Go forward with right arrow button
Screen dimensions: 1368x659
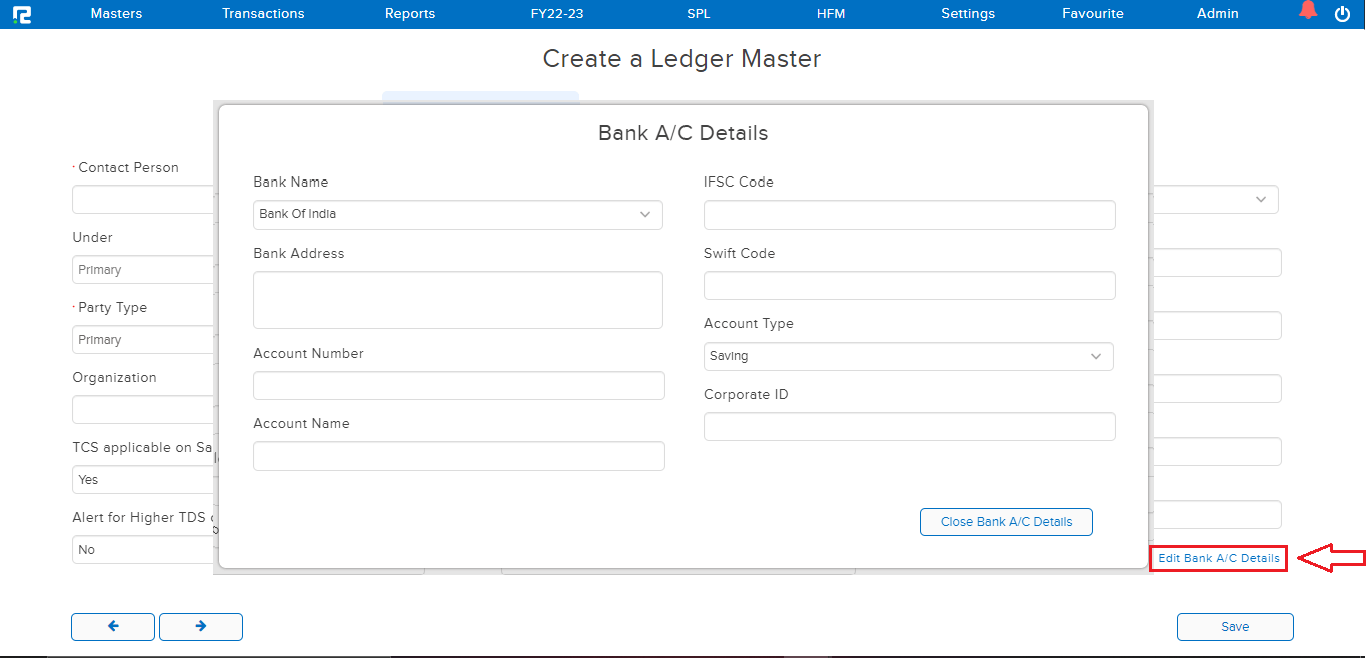[201, 626]
